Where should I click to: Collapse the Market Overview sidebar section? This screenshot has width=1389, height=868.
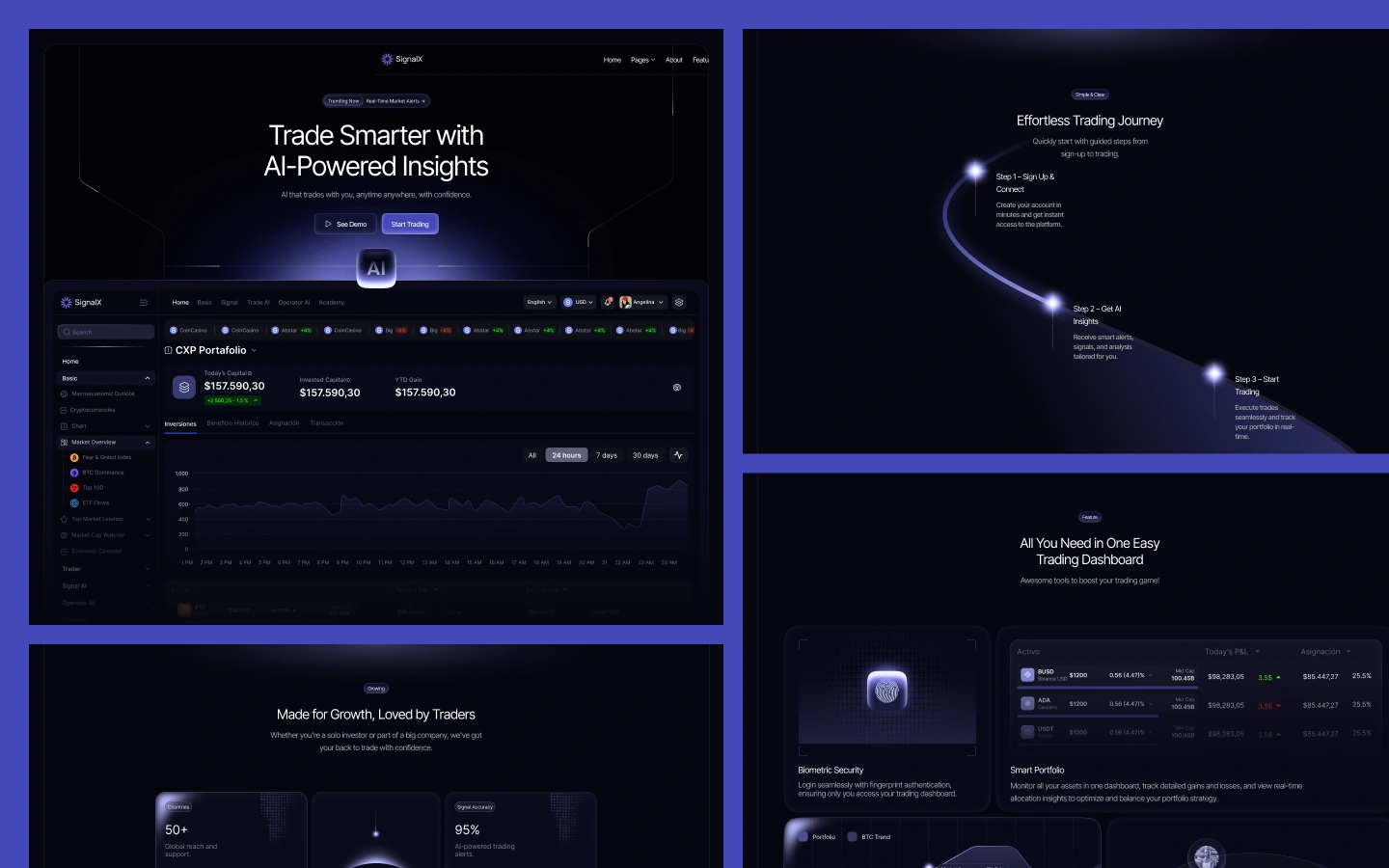pos(148,442)
